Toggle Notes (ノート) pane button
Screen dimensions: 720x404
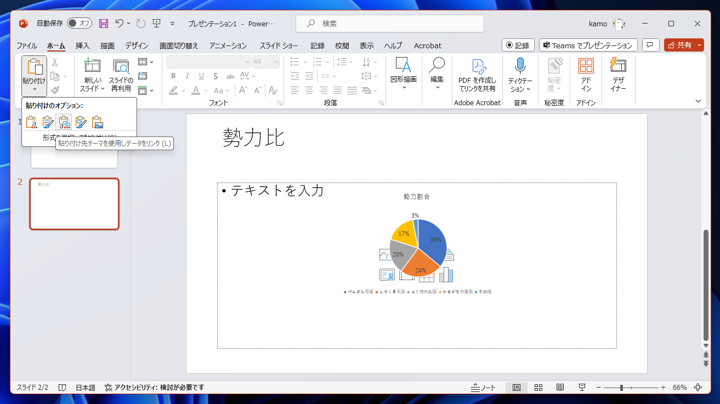tap(484, 387)
